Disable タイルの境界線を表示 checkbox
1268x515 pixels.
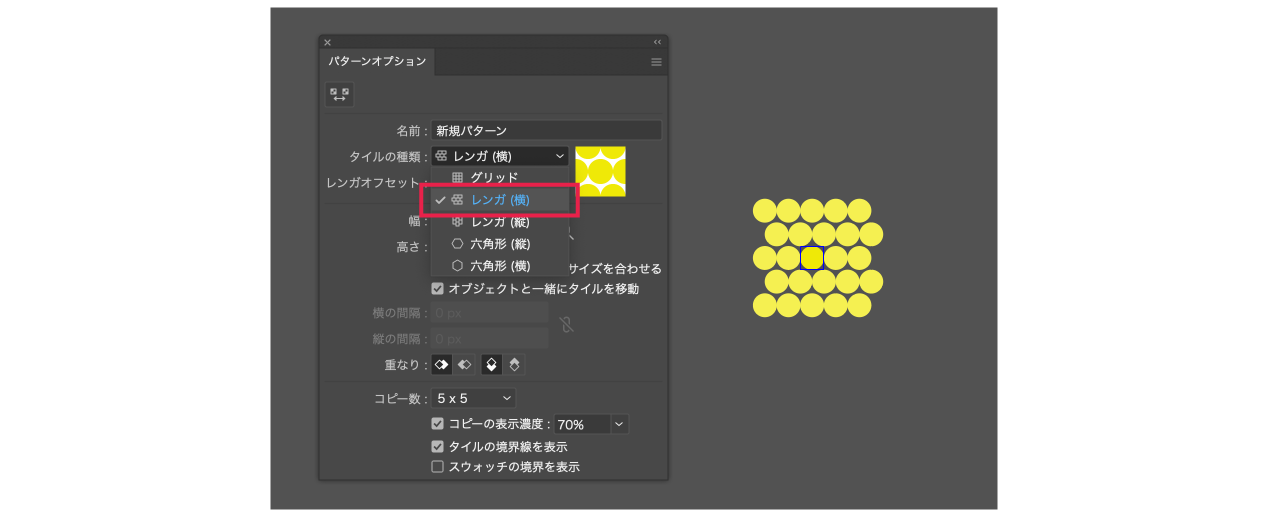438,446
